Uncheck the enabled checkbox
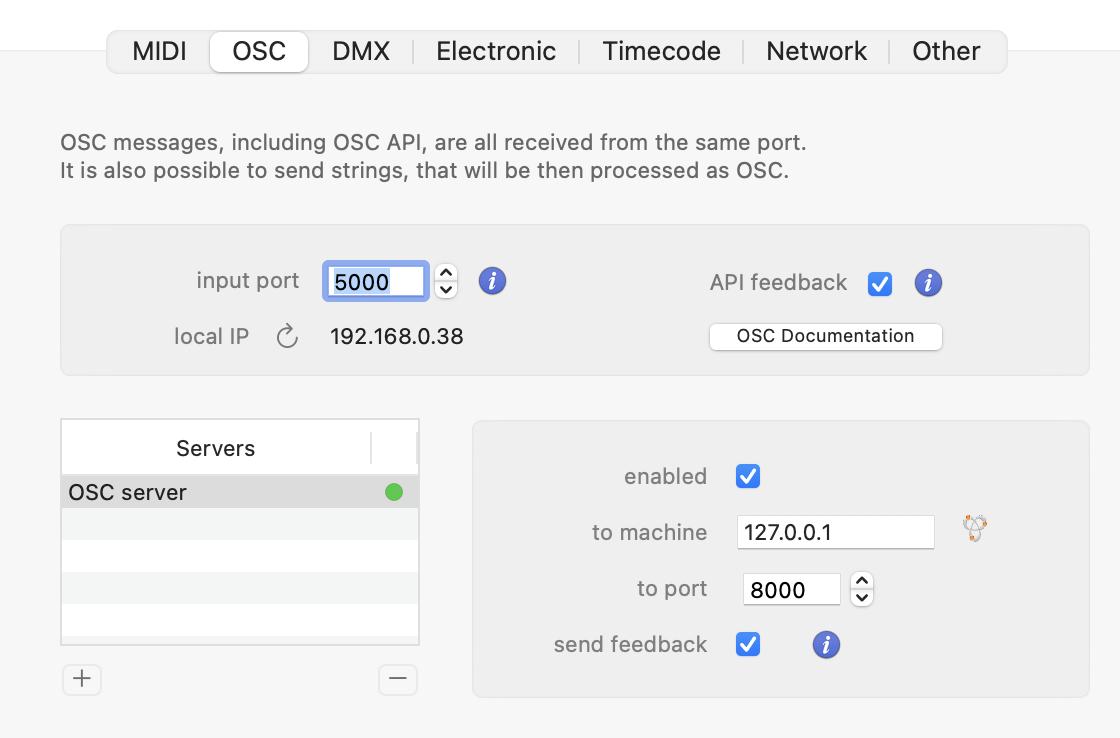 pyautogui.click(x=748, y=476)
